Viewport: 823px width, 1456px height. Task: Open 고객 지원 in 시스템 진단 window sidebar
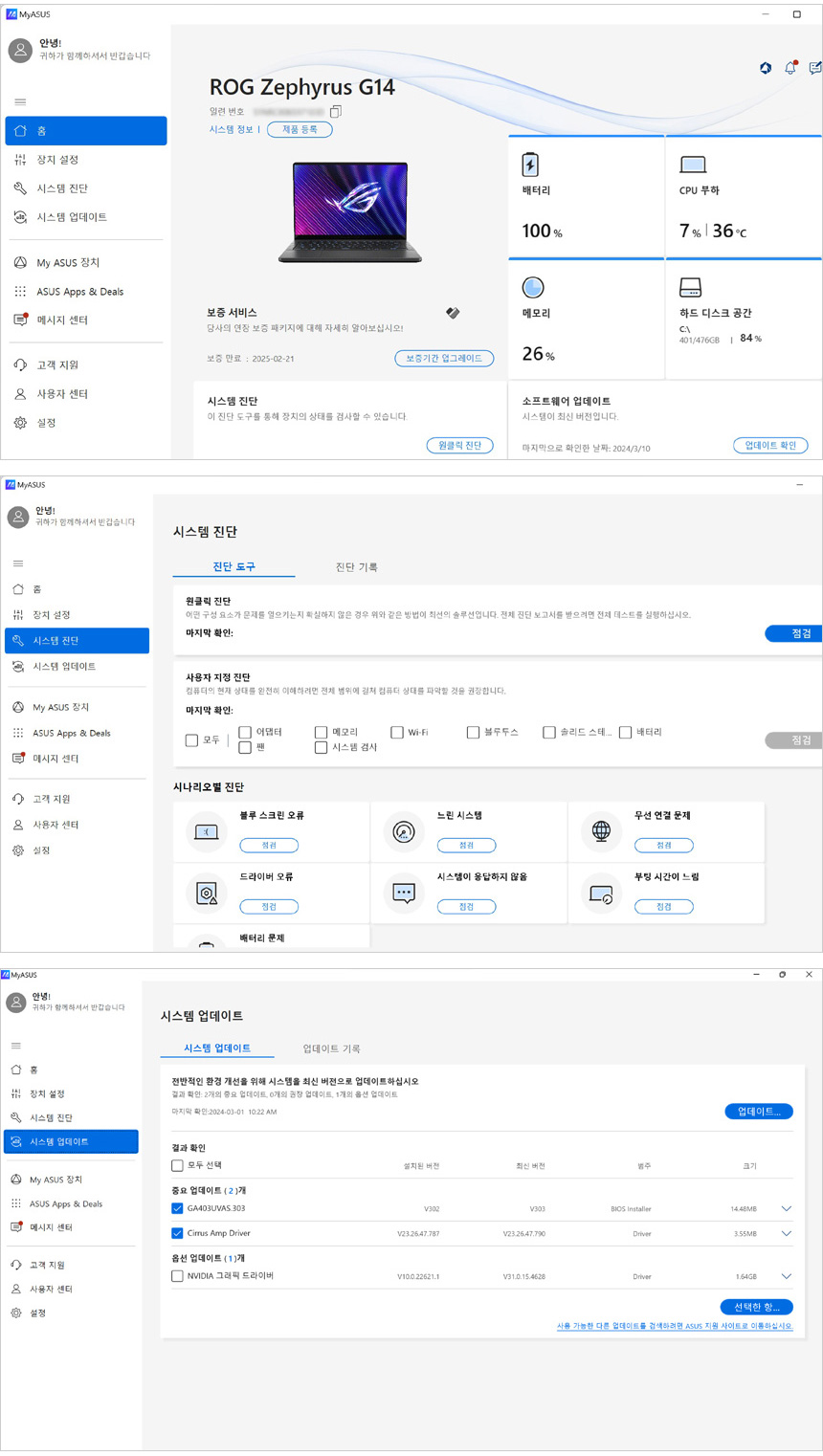77,799
